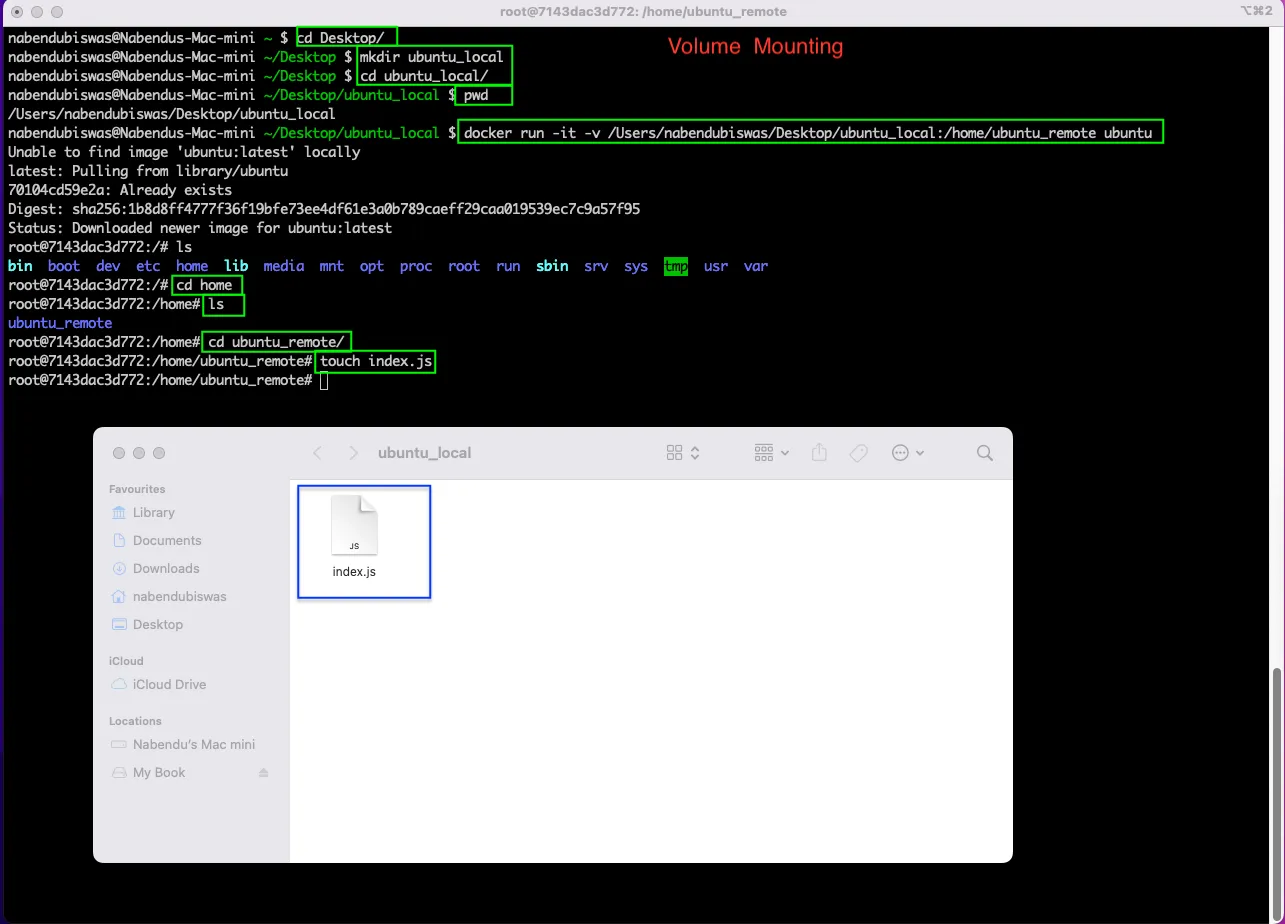Viewport: 1285px width, 924px height.
Task: Click the media directory in listing
Action: tap(284, 266)
